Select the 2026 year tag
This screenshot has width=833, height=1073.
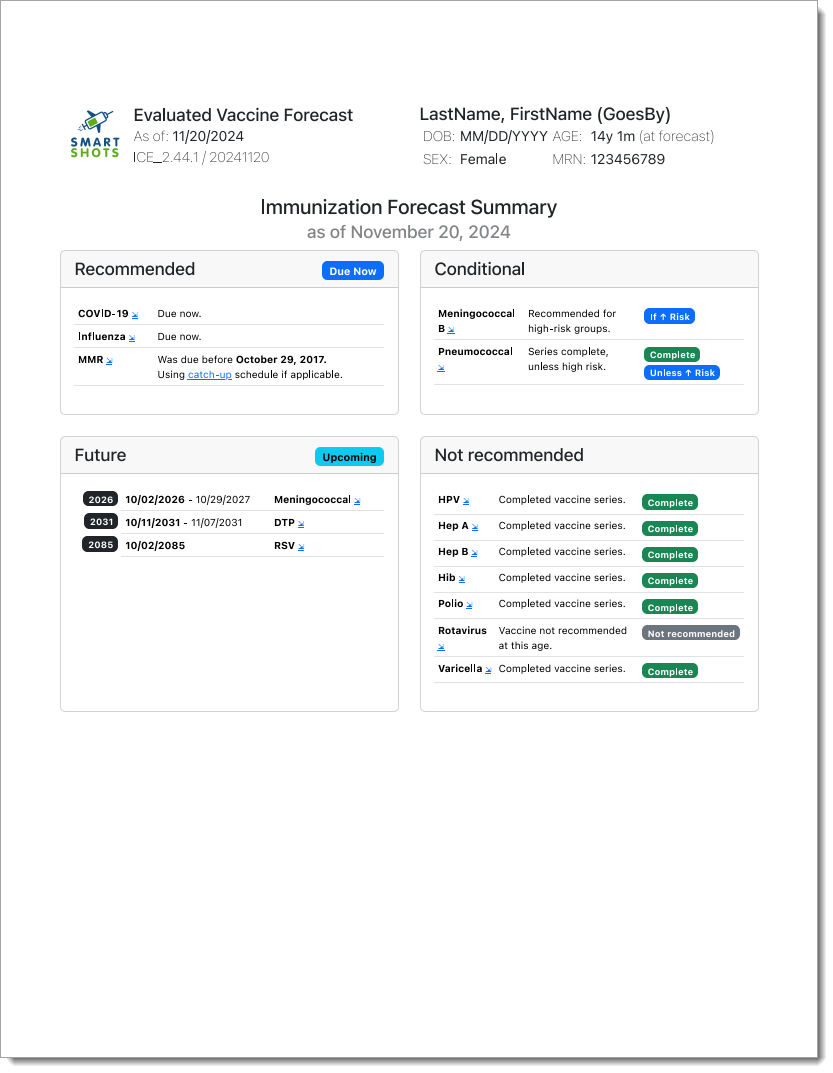(101, 499)
